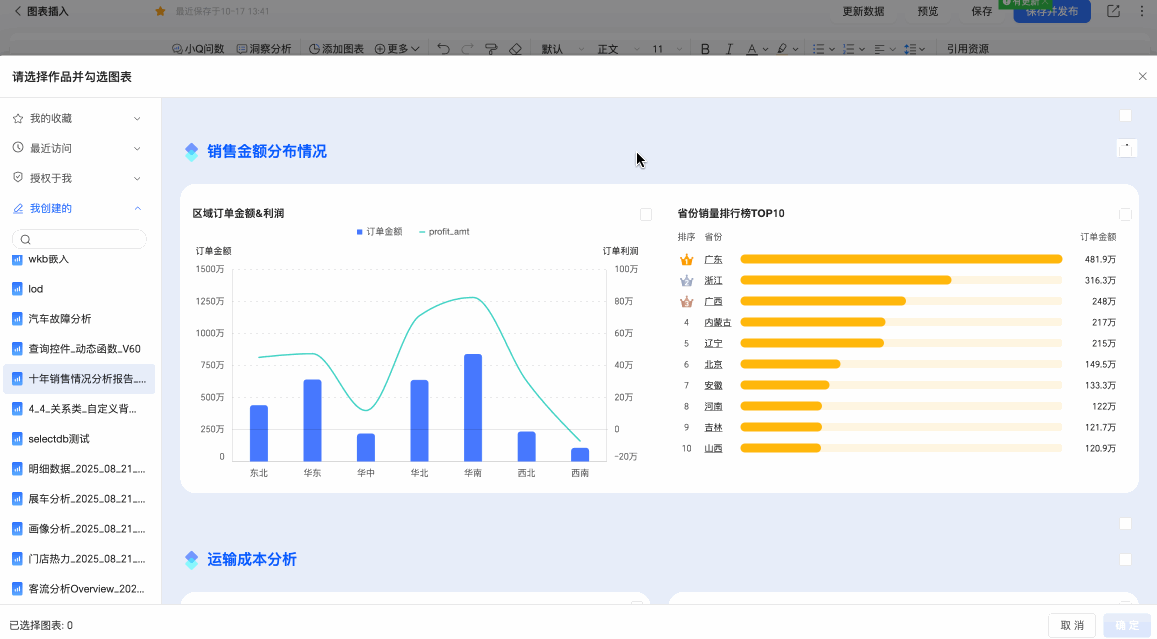Image resolution: width=1157 pixels, height=639 pixels.
Task: Expand the 我的收藏 section chevron
Action: 137,118
